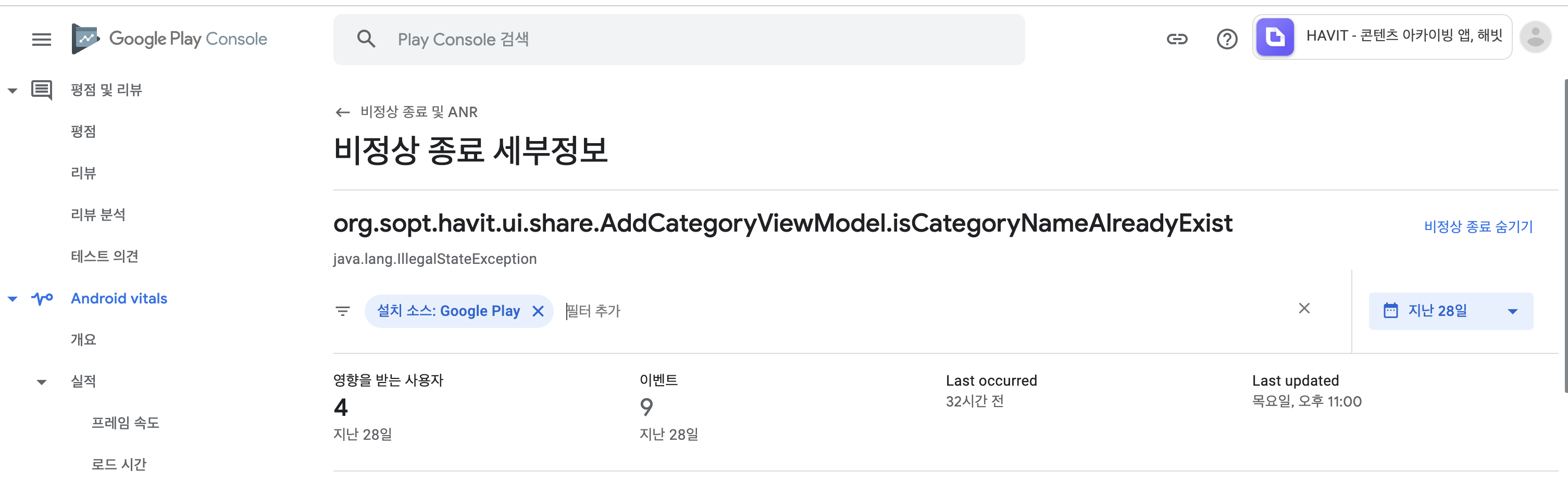Image resolution: width=1568 pixels, height=483 pixels.
Task: Open the 테스트 의견 page
Action: (105, 256)
